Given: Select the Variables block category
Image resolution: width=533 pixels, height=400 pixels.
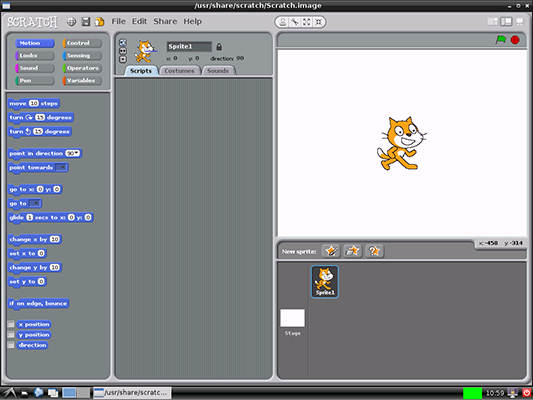Looking at the screenshot, I should (82, 81).
